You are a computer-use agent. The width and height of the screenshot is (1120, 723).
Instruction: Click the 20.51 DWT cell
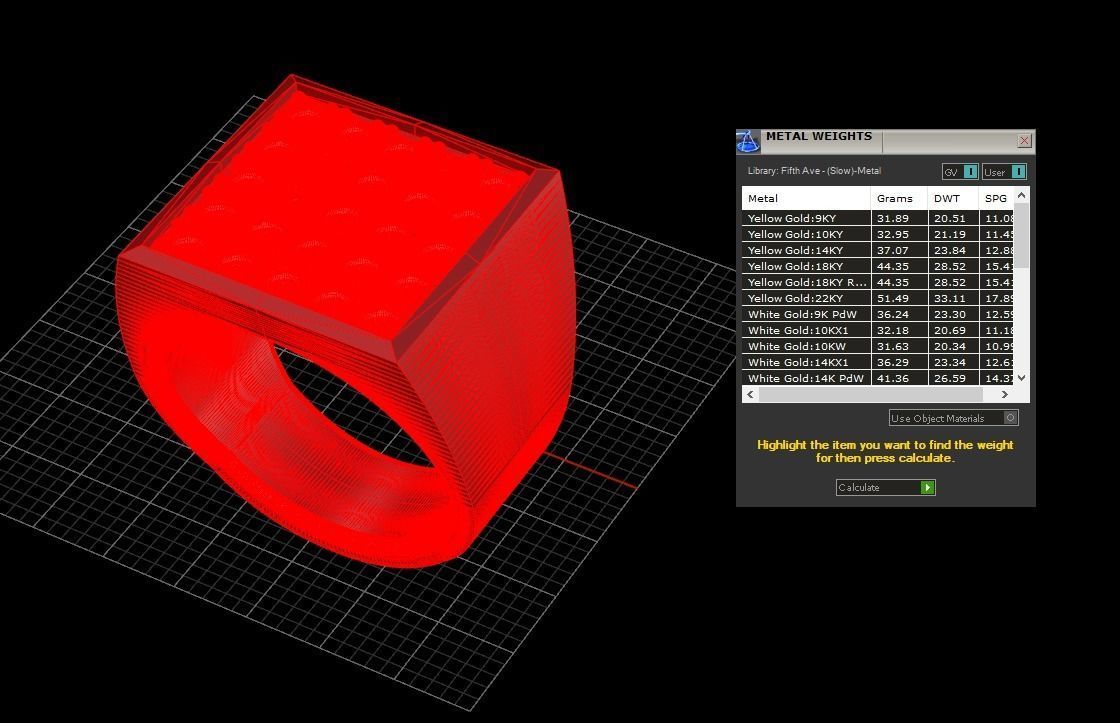(954, 218)
